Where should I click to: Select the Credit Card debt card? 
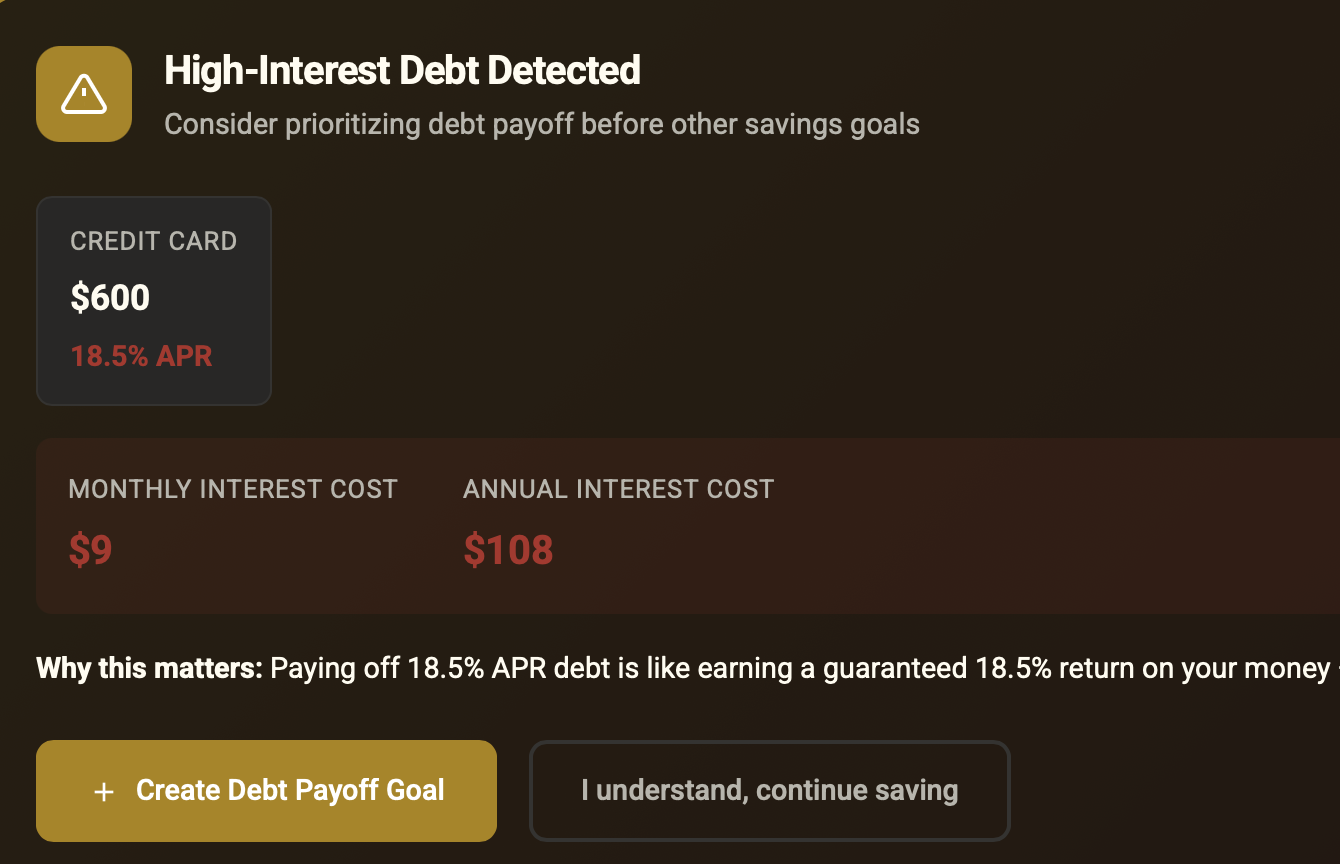click(154, 301)
